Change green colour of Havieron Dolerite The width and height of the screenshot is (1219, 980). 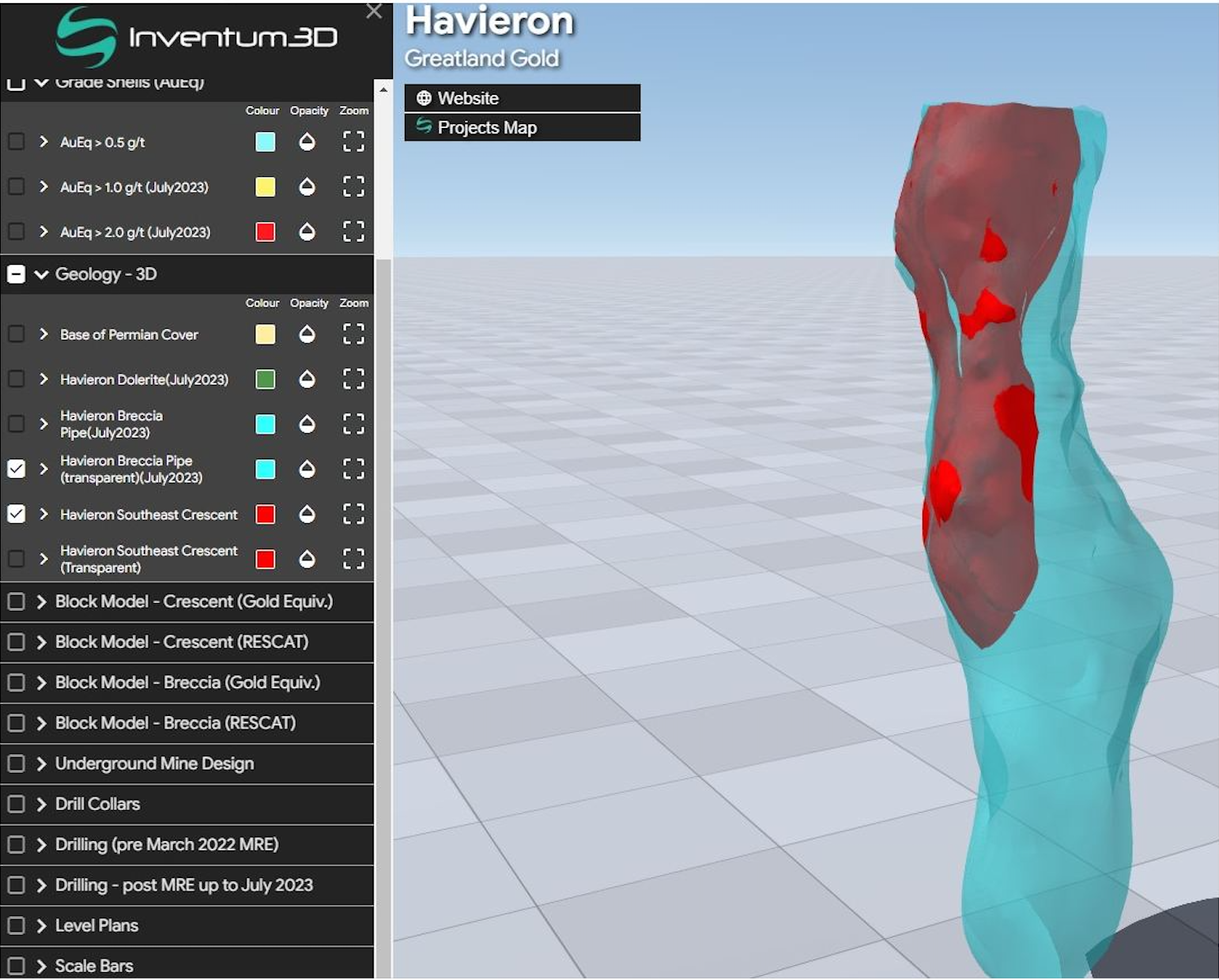[x=266, y=379]
